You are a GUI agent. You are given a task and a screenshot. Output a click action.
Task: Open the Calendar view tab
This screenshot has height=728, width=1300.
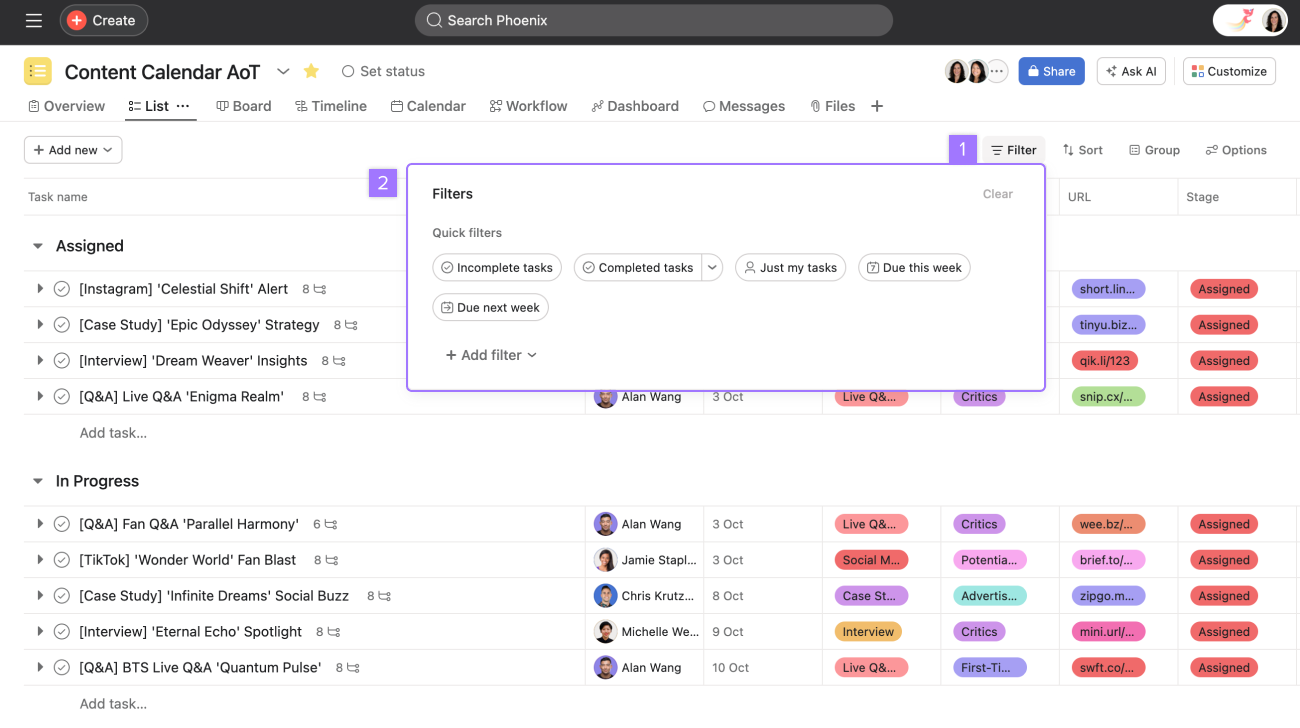428,106
